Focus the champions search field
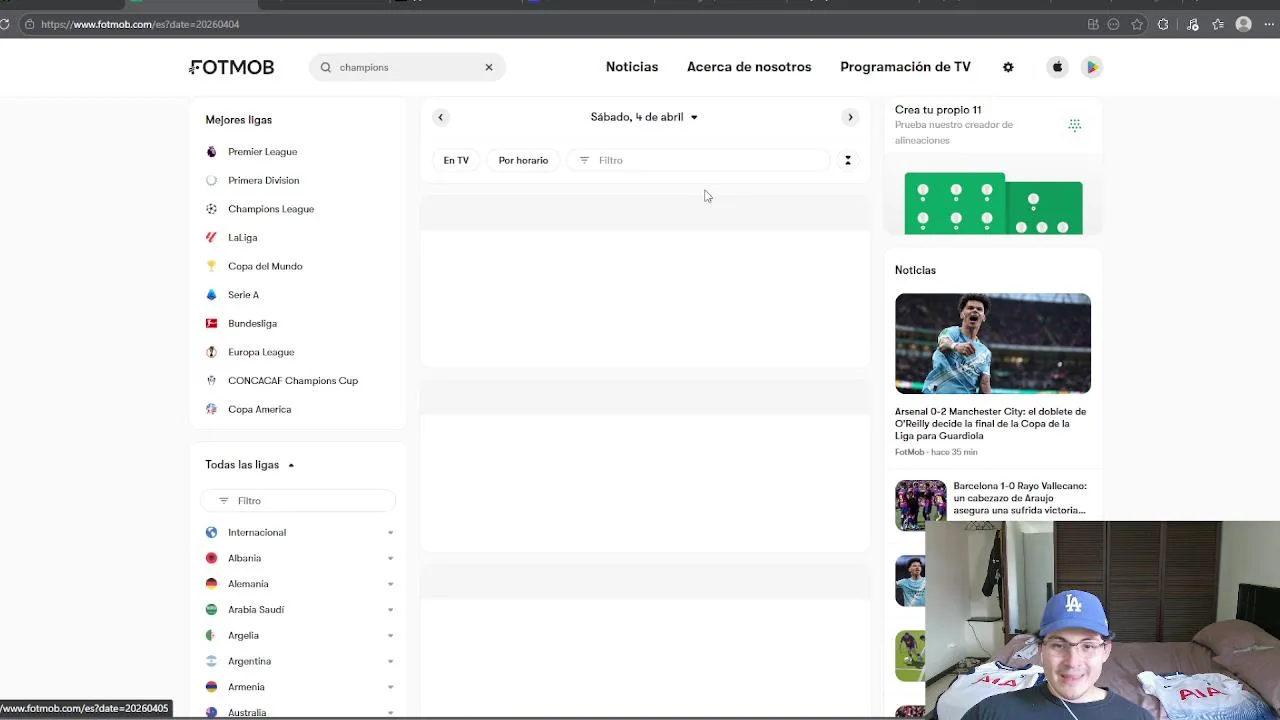This screenshot has height=720, width=1280. click(407, 67)
